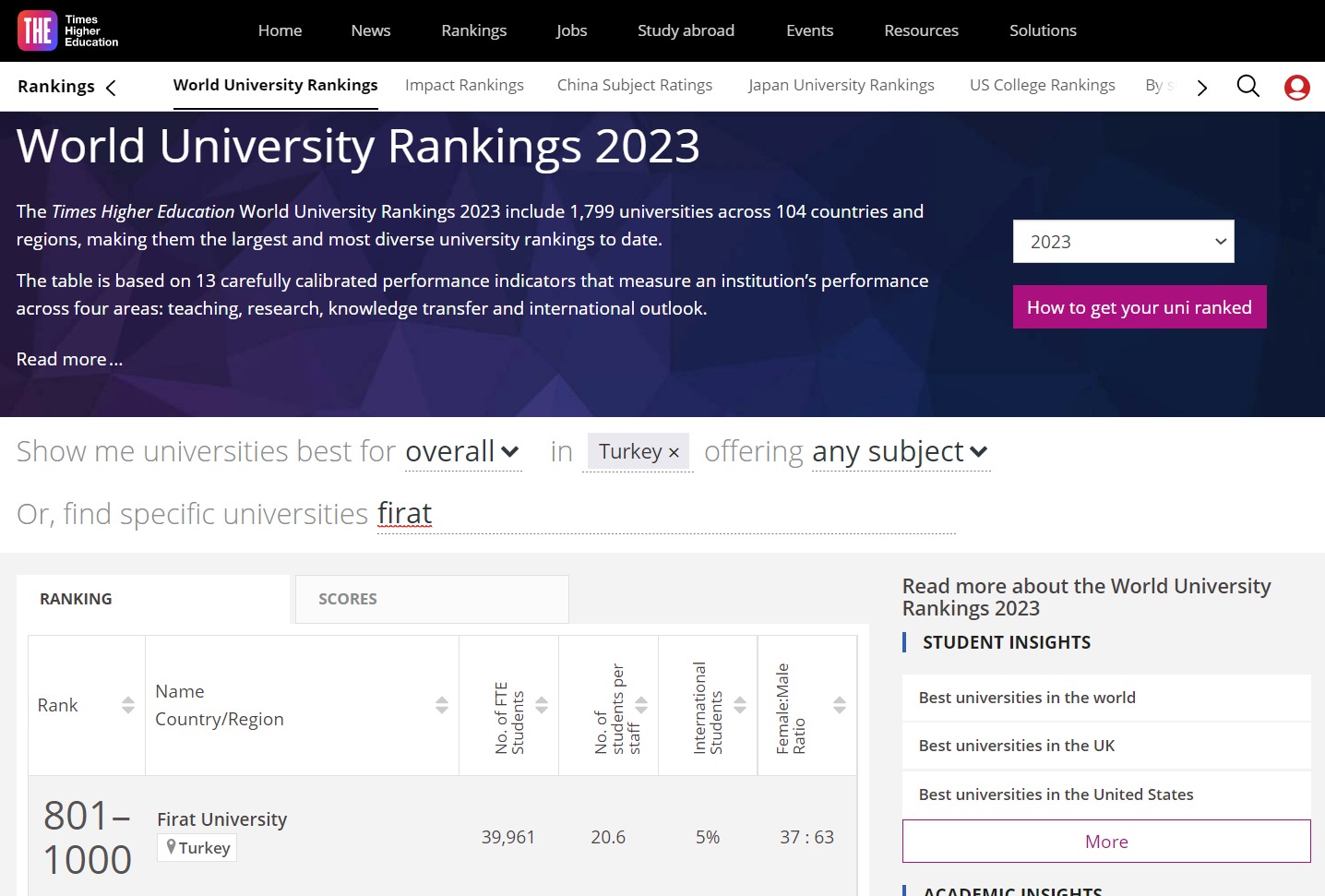1325x896 pixels.
Task: Open Rankings in top navigation
Action: pos(474,30)
